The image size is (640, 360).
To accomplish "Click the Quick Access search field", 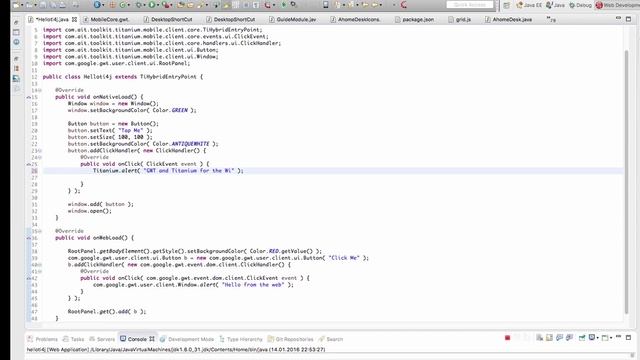I will [470, 5].
